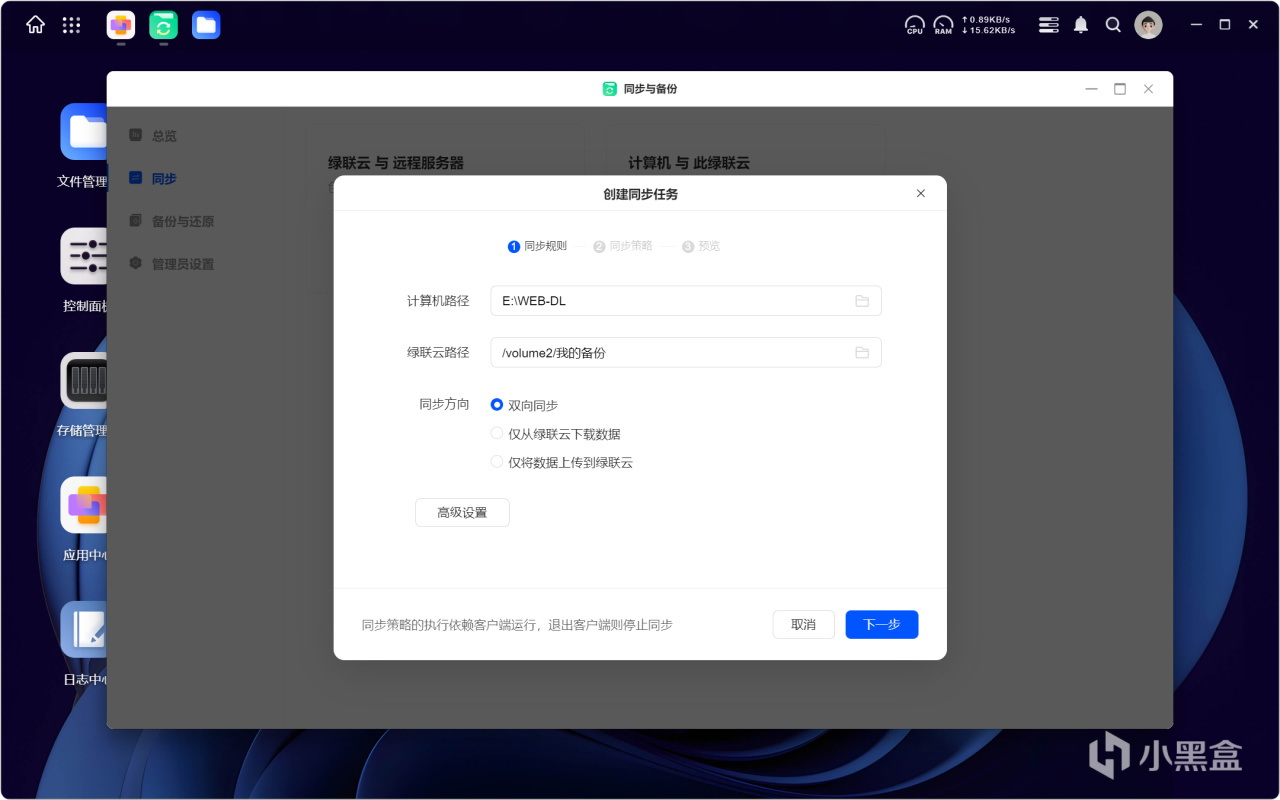Switch to App Center taskbar icon
This screenshot has width=1280, height=800.
(x=121, y=25)
